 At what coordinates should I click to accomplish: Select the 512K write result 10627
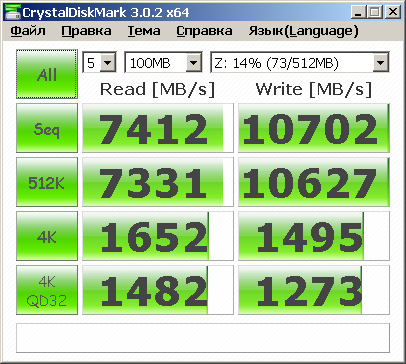tap(314, 182)
